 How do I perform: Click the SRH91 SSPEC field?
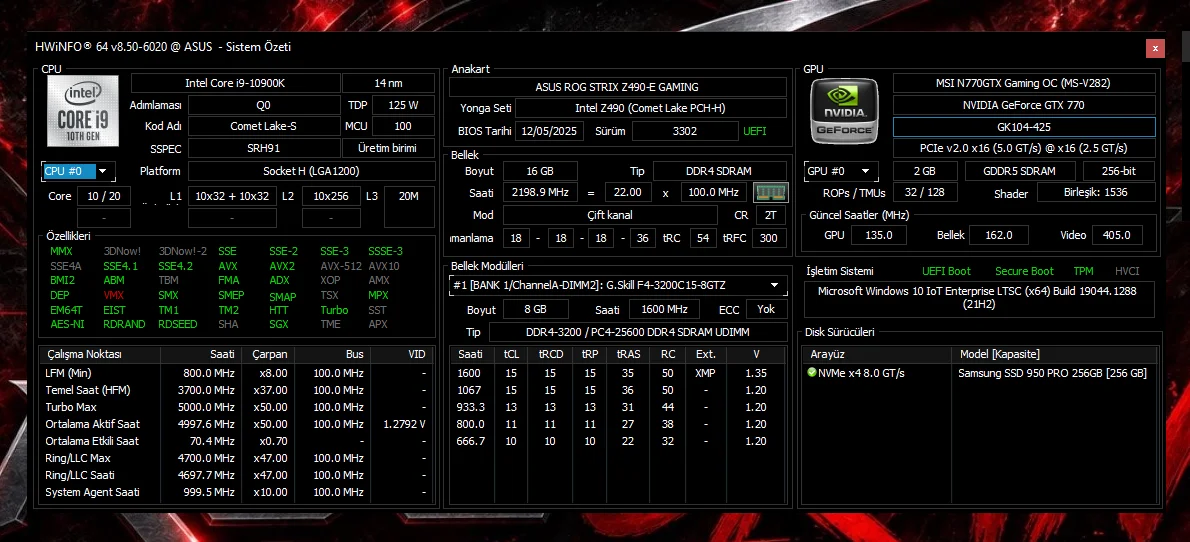[263, 148]
